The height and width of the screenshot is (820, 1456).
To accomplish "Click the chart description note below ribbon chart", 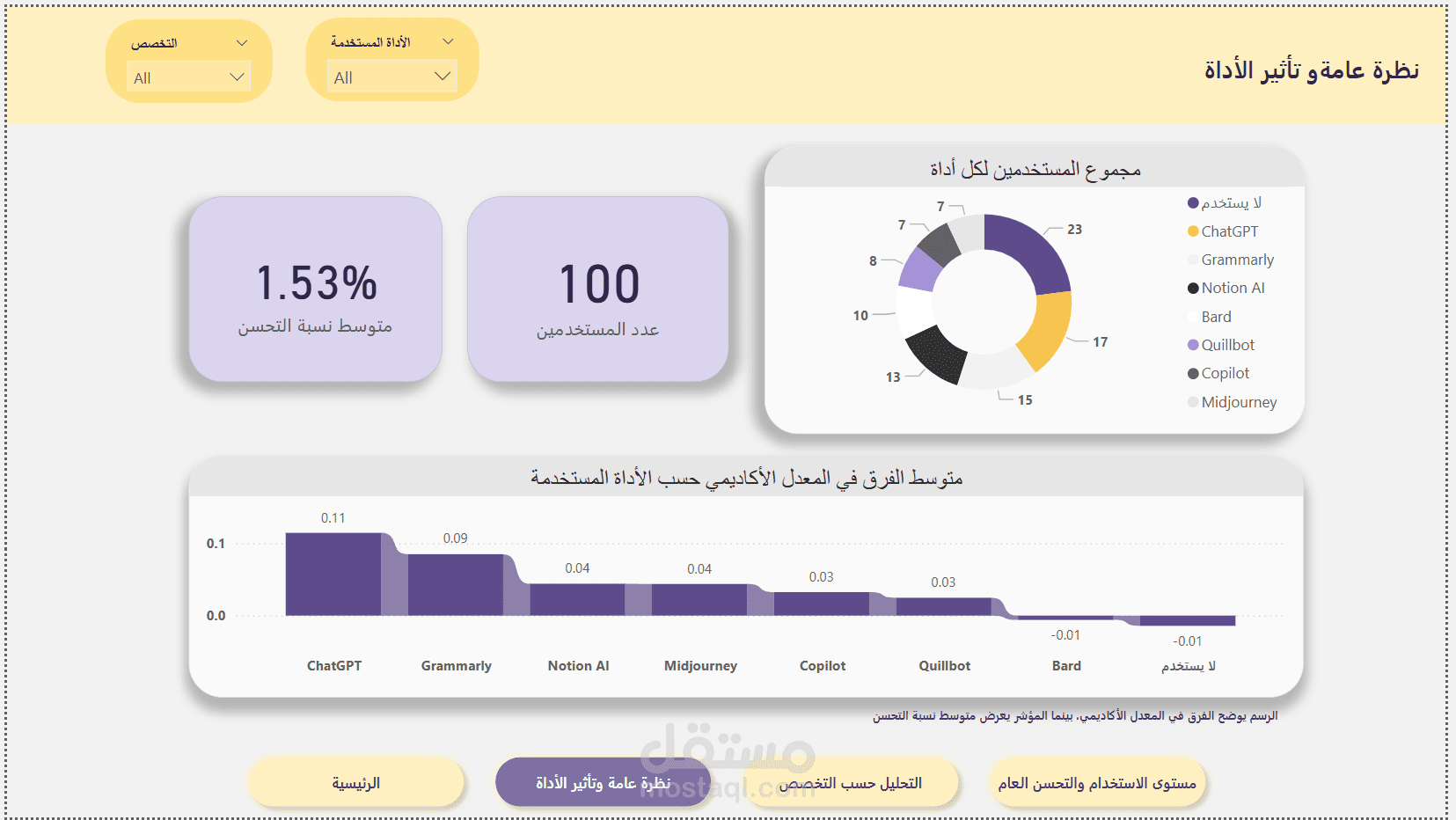I will 1075,716.
